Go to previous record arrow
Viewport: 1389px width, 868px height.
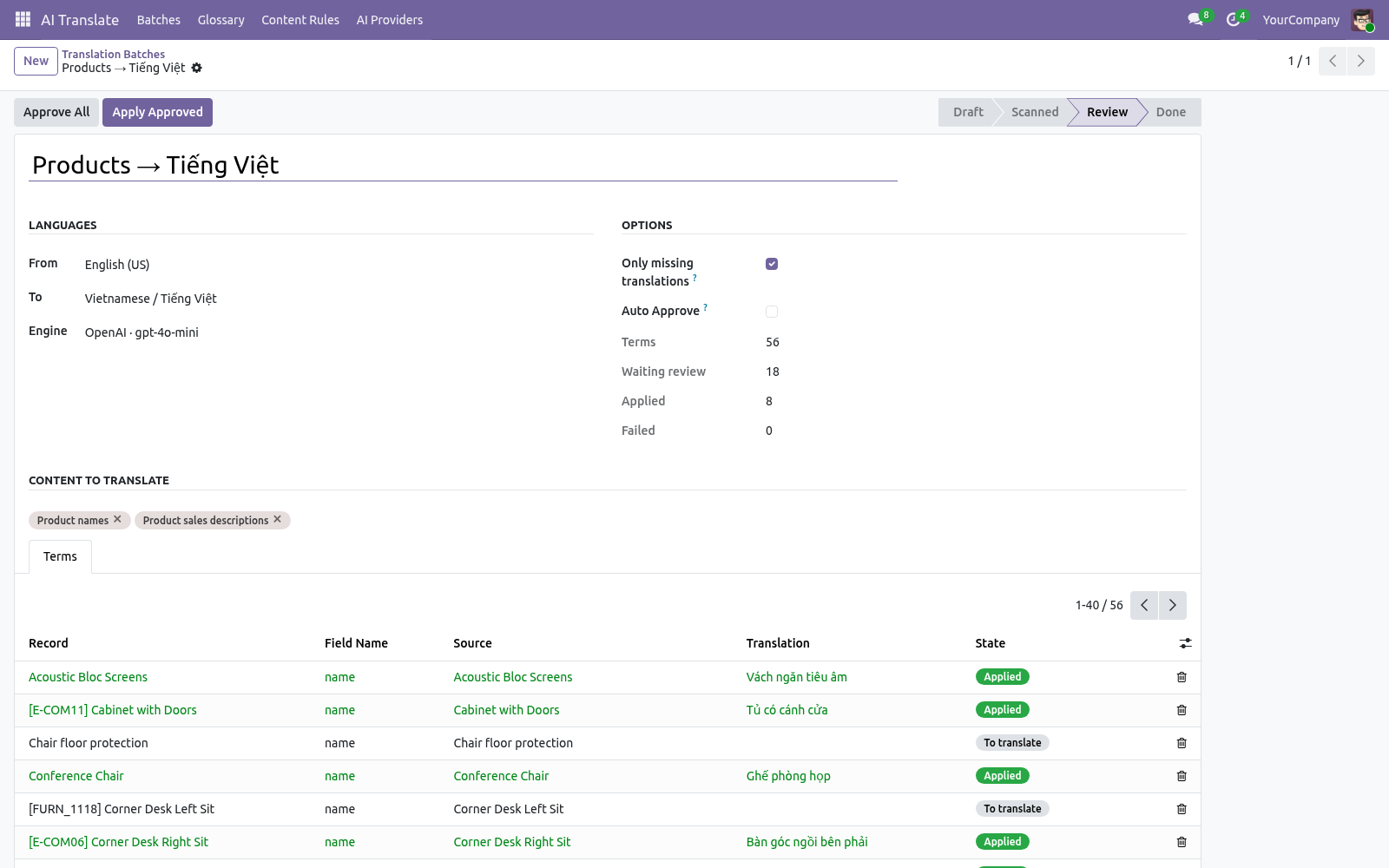pyautogui.click(x=1333, y=61)
